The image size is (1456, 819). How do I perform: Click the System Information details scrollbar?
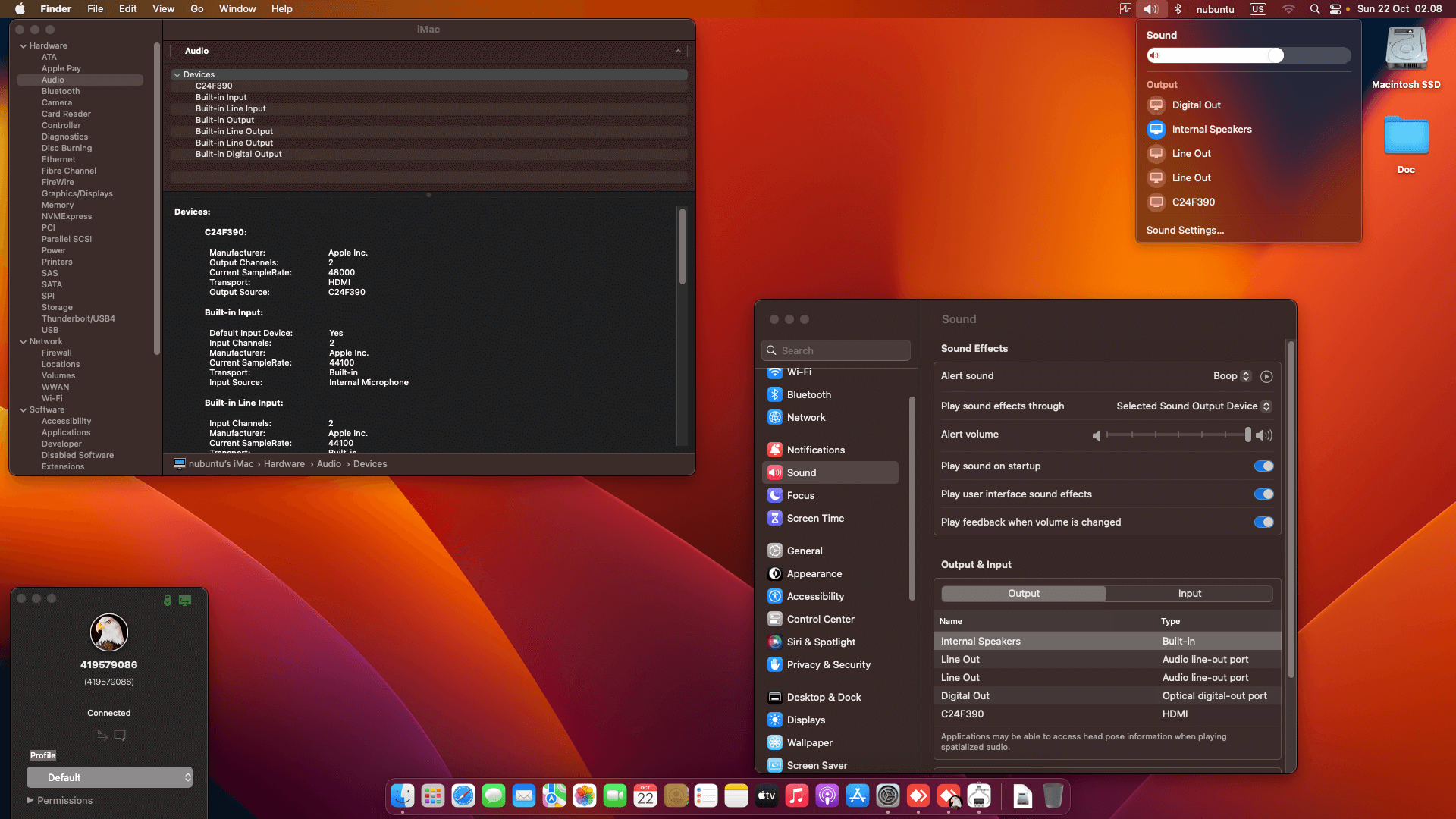[x=682, y=246]
